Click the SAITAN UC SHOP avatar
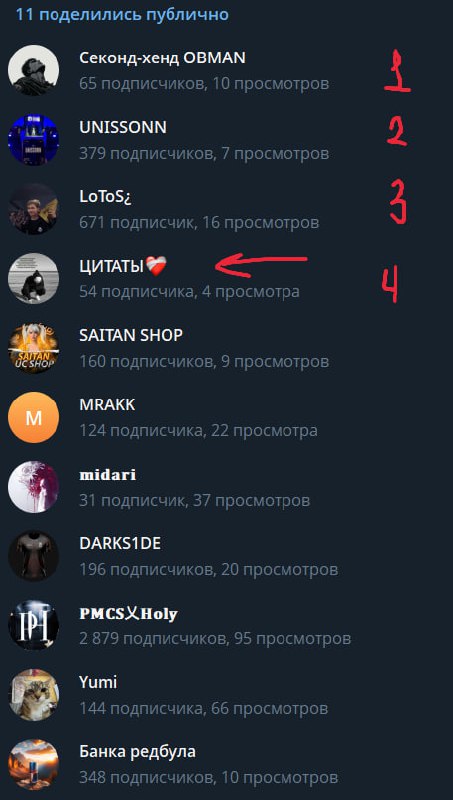Screen dimensions: 453x800 point(33,348)
